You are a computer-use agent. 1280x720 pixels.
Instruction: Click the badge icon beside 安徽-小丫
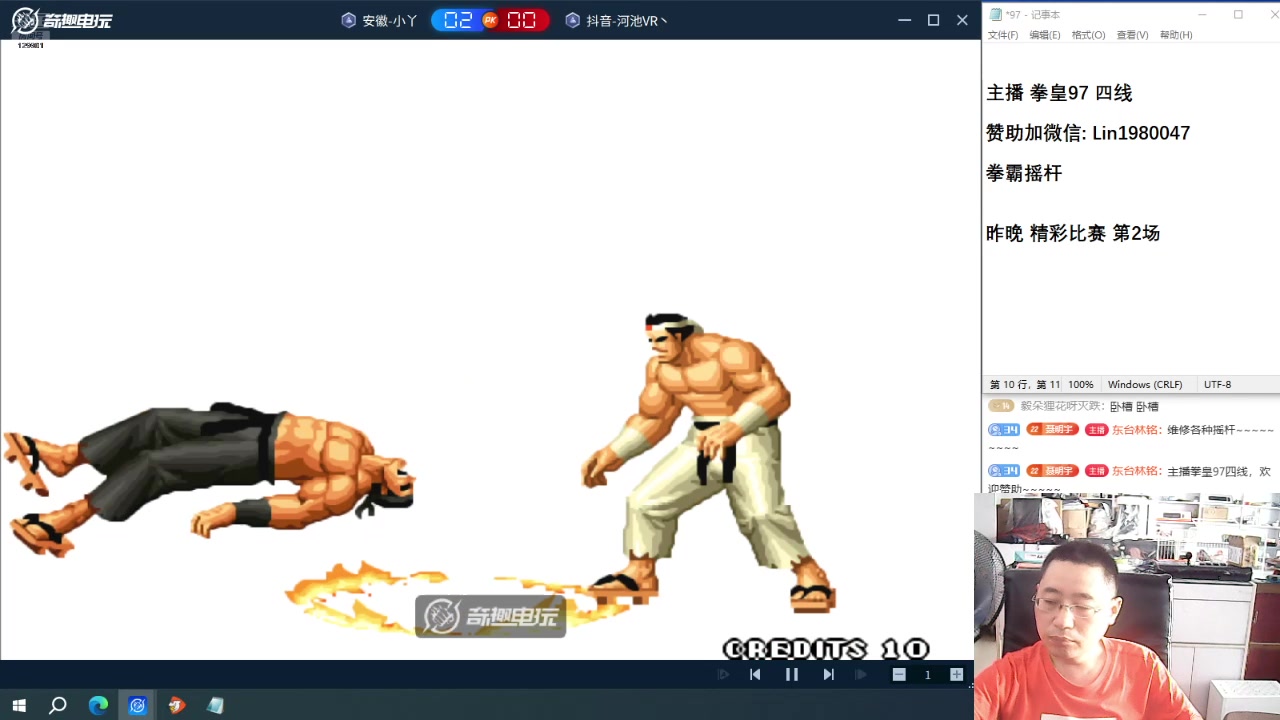(349, 20)
